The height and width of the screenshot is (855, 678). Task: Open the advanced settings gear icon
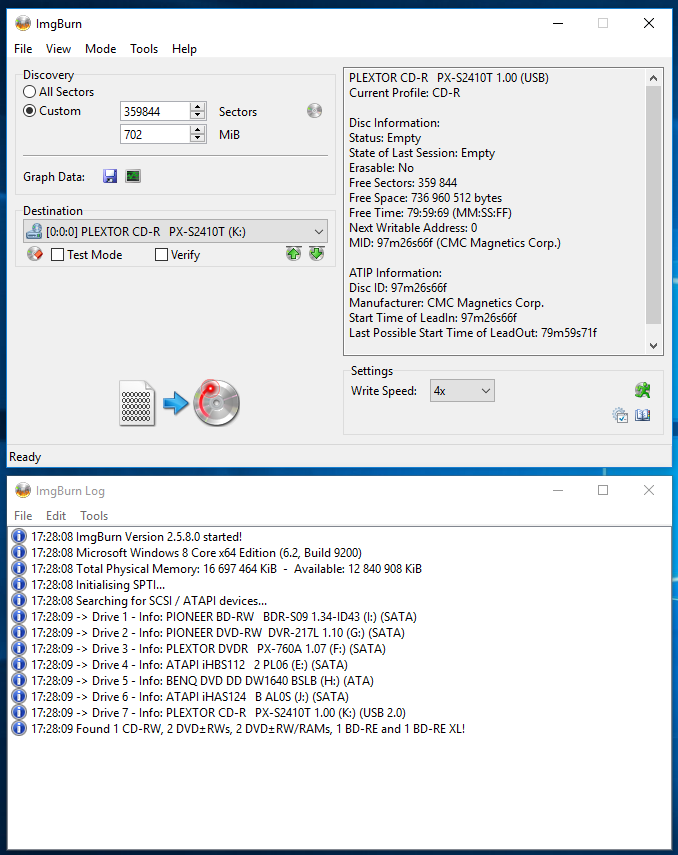click(620, 416)
